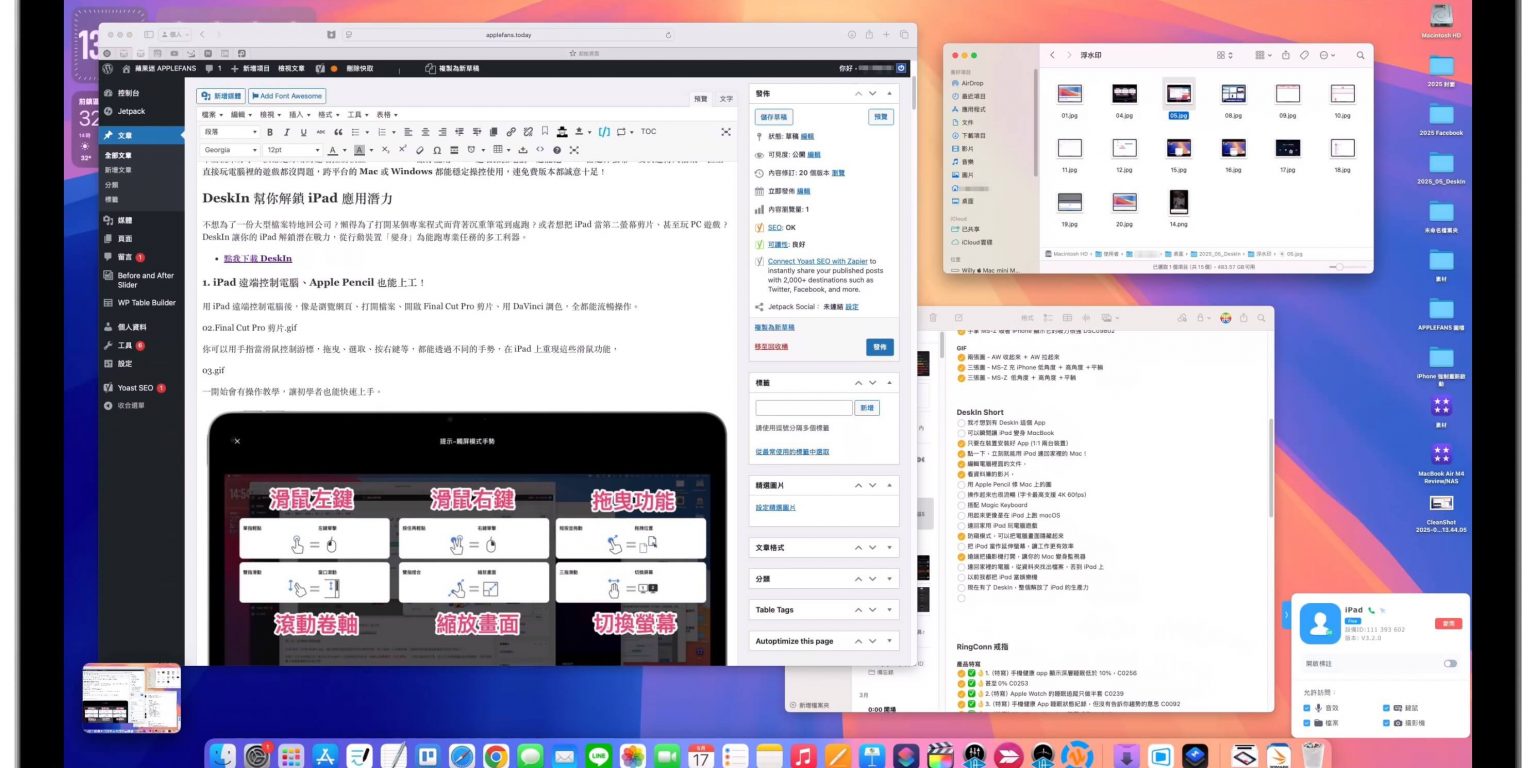Adjust the Finder icon size slider

coord(1343,267)
